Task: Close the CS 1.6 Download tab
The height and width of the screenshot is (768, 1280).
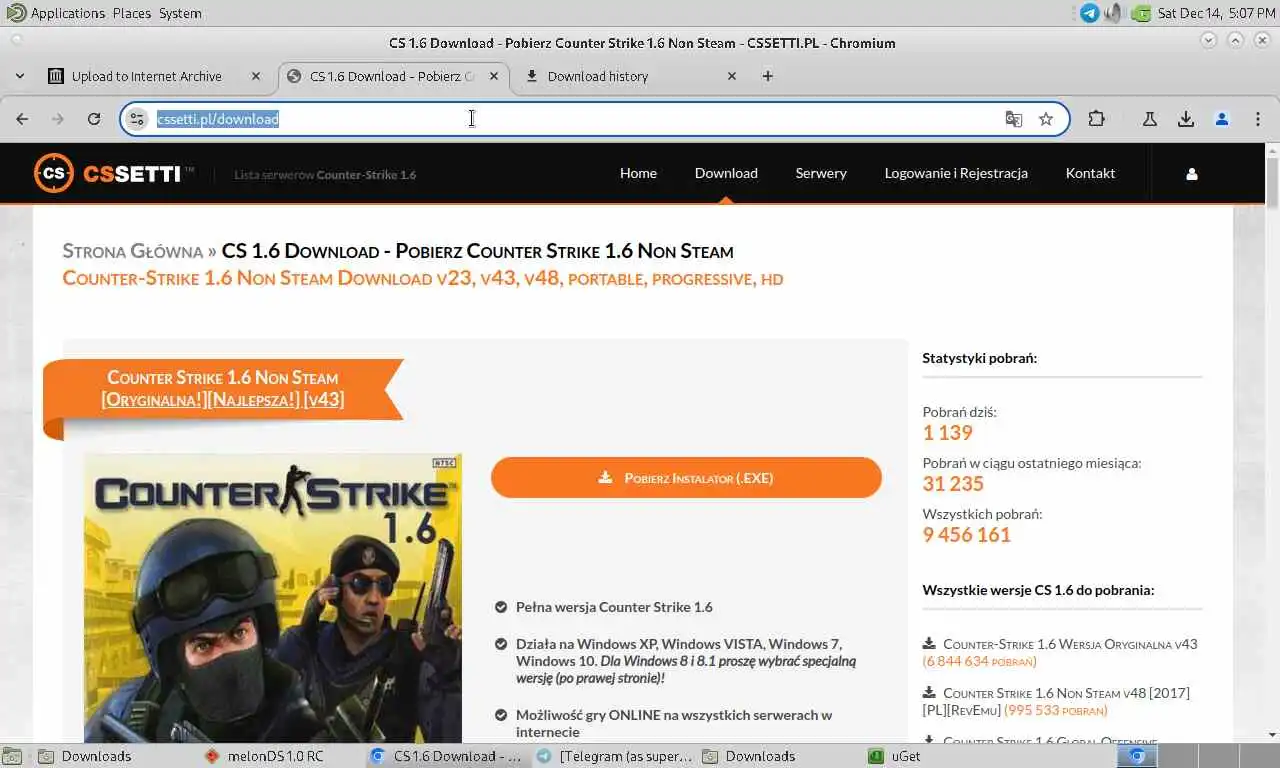Action: click(x=492, y=76)
